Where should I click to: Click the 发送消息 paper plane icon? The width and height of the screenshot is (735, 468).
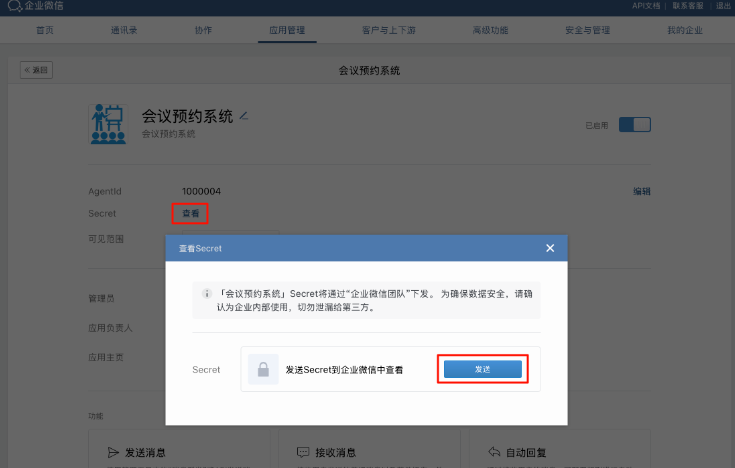click(113, 453)
